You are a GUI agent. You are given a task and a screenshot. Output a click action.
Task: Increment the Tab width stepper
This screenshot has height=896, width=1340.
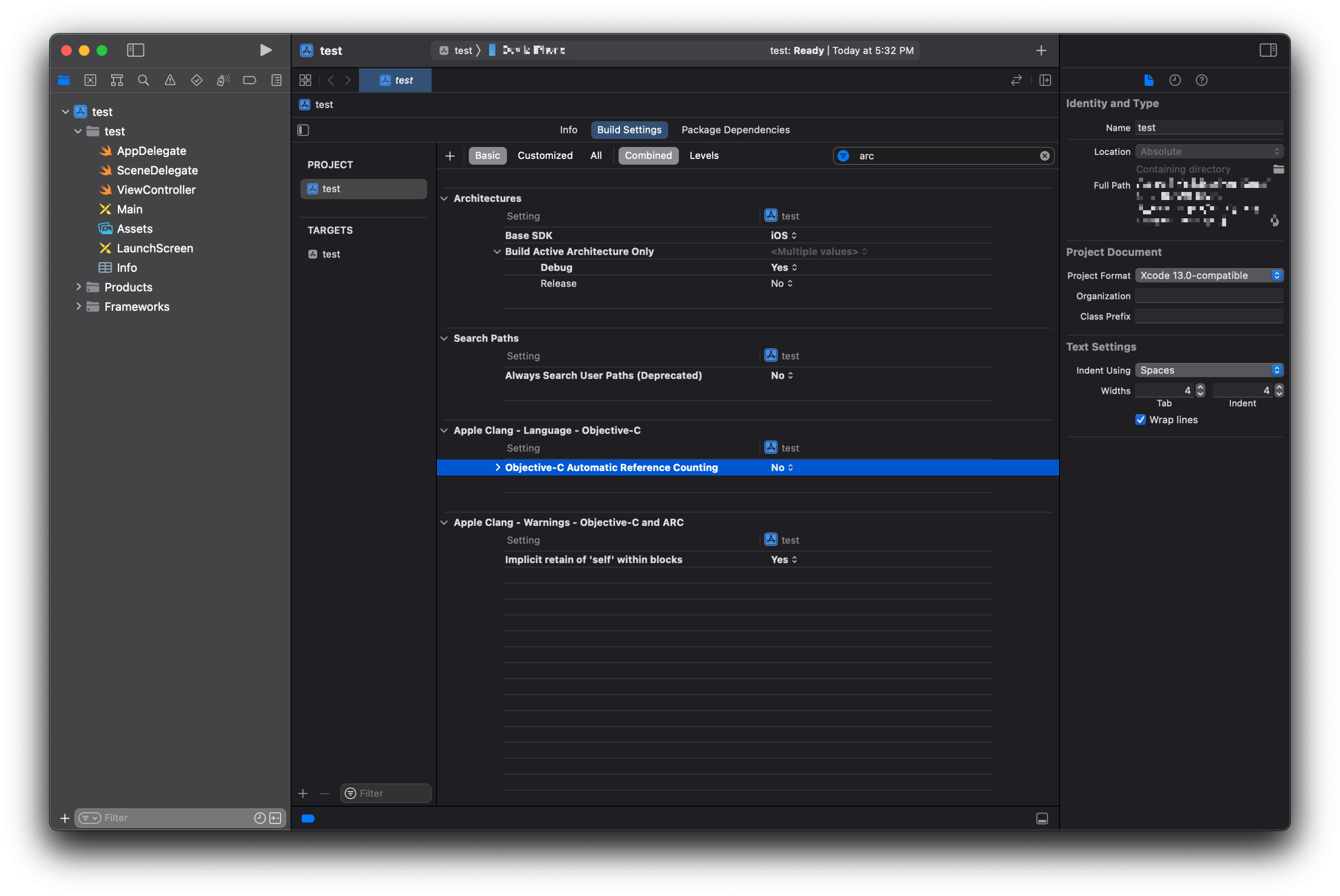(x=1201, y=388)
